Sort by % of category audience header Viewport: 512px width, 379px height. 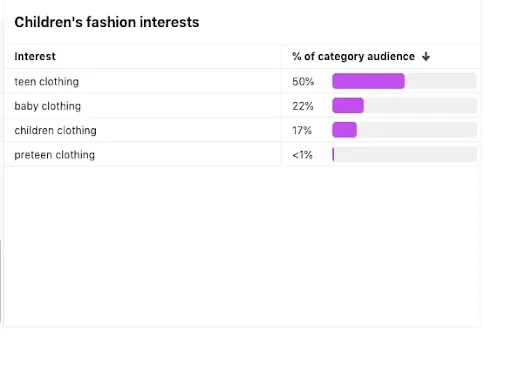(x=353, y=56)
